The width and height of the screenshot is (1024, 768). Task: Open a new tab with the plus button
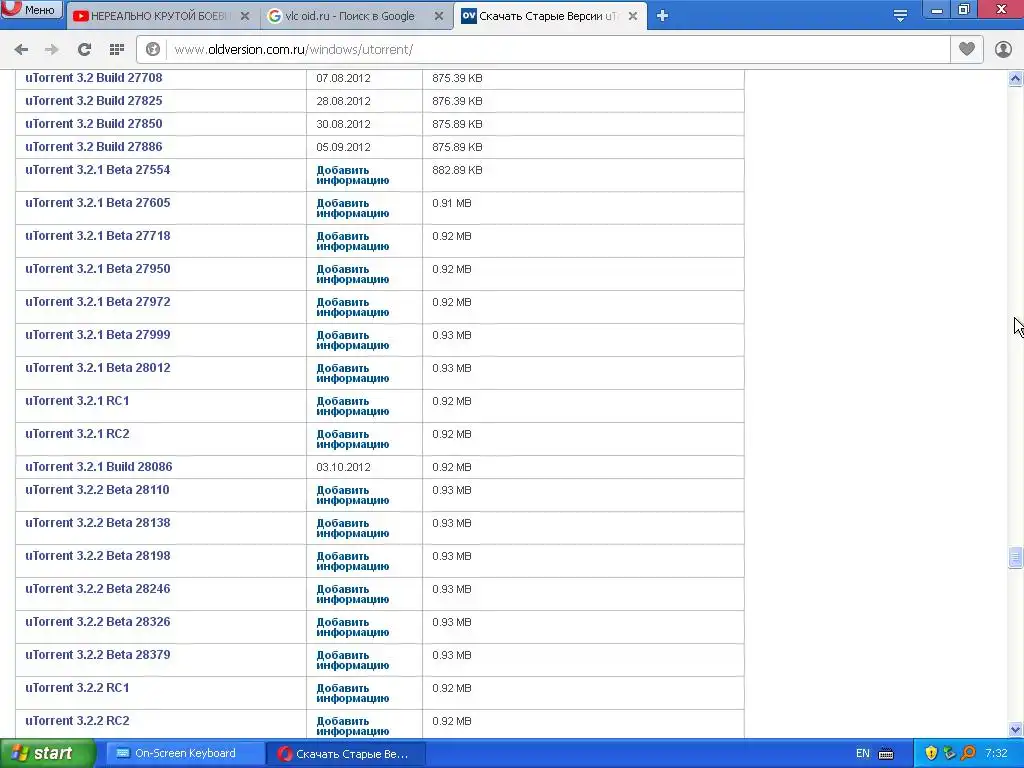(662, 16)
